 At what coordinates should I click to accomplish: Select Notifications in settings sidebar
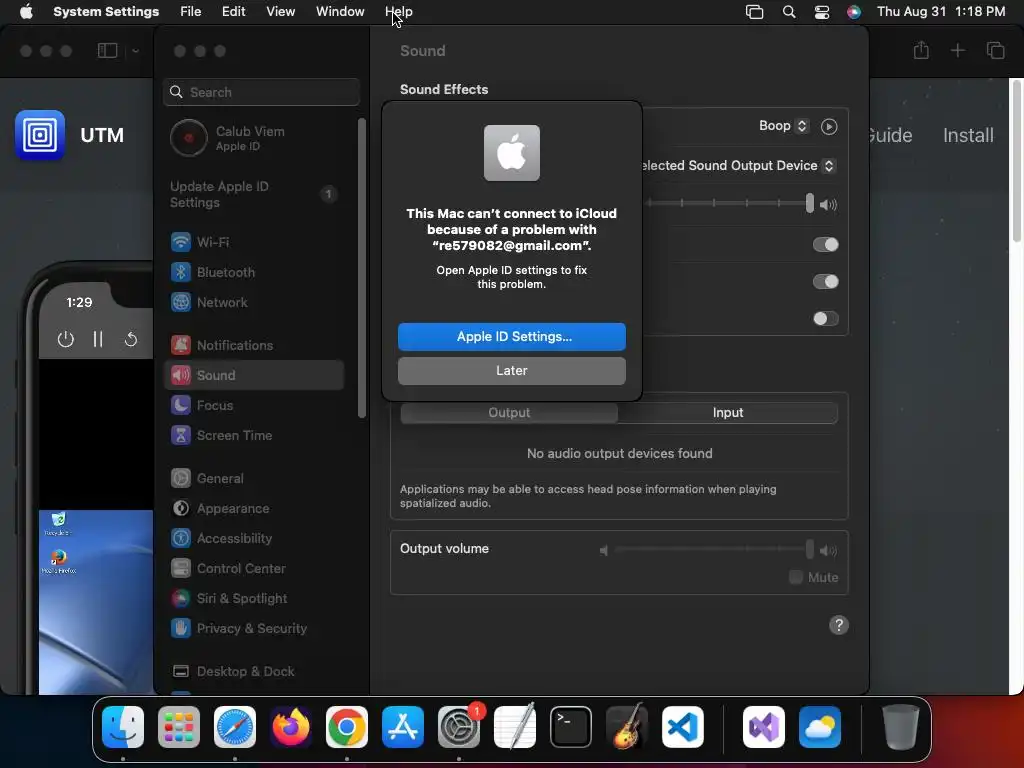(x=255, y=345)
